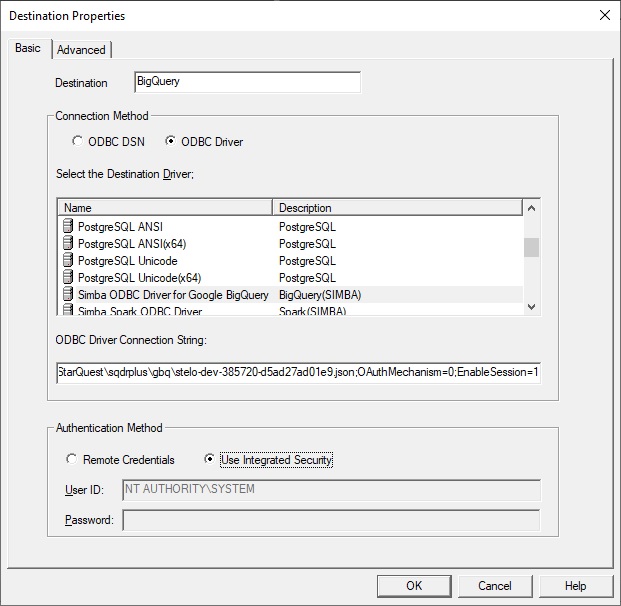The width and height of the screenshot is (621, 606).
Task: Click the driver list scrollbar thumb
Action: tap(531, 247)
